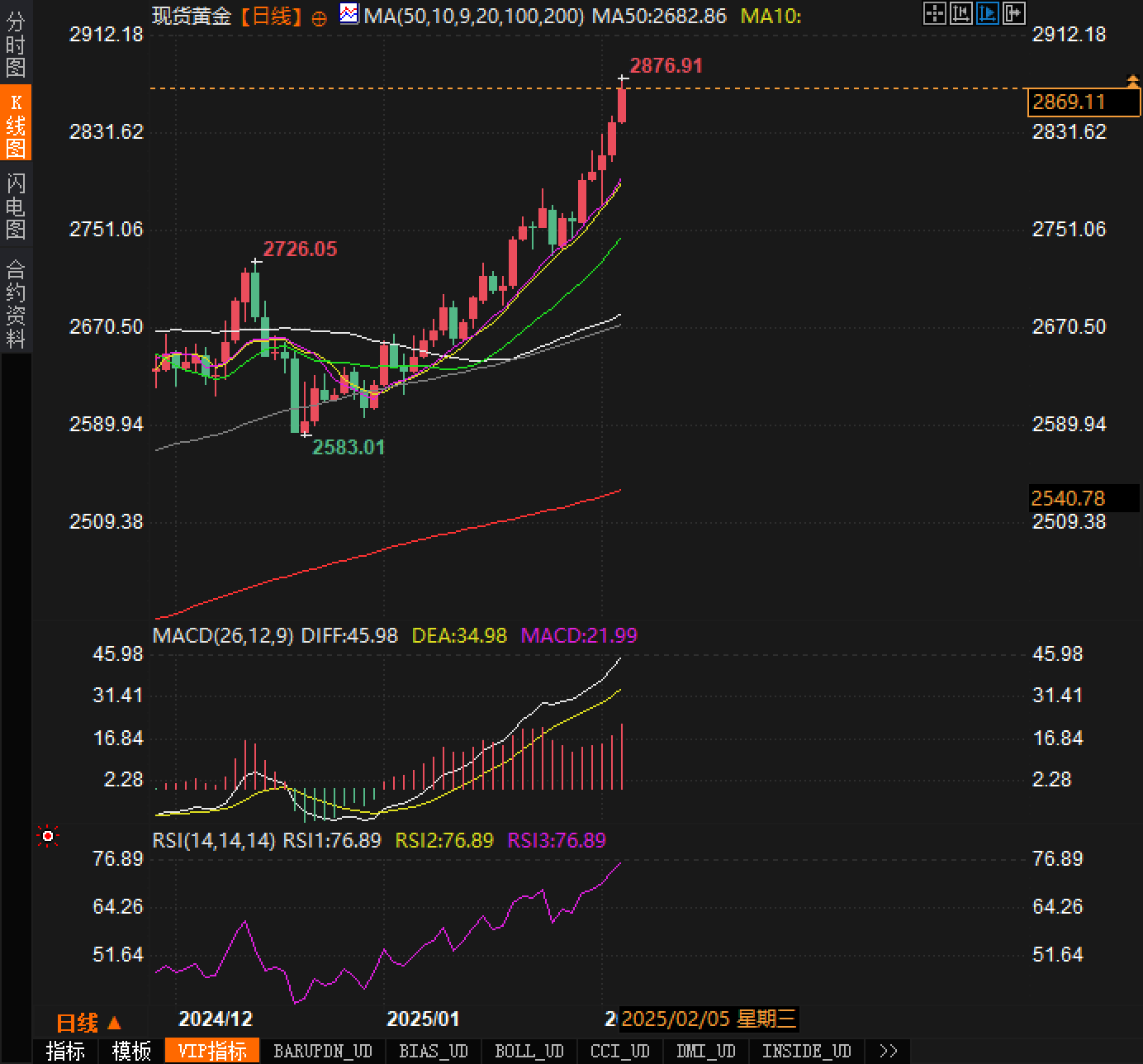Viewport: 1143px width, 1064px height.
Task: Click the MACD:21.99 value in magenta
Action: tap(579, 635)
